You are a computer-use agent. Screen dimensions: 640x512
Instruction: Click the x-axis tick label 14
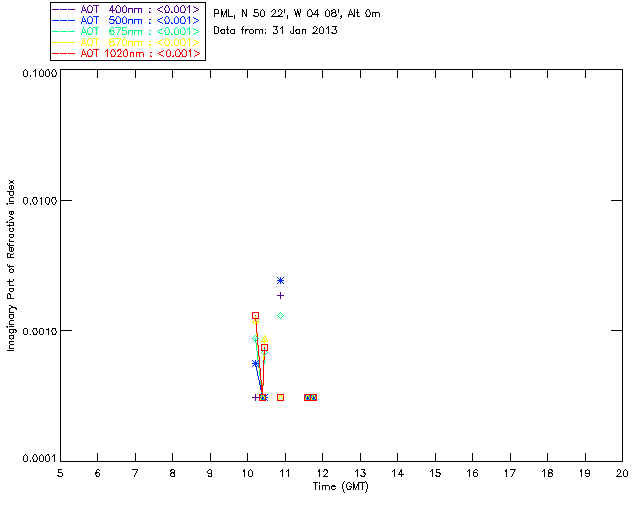tap(398, 473)
